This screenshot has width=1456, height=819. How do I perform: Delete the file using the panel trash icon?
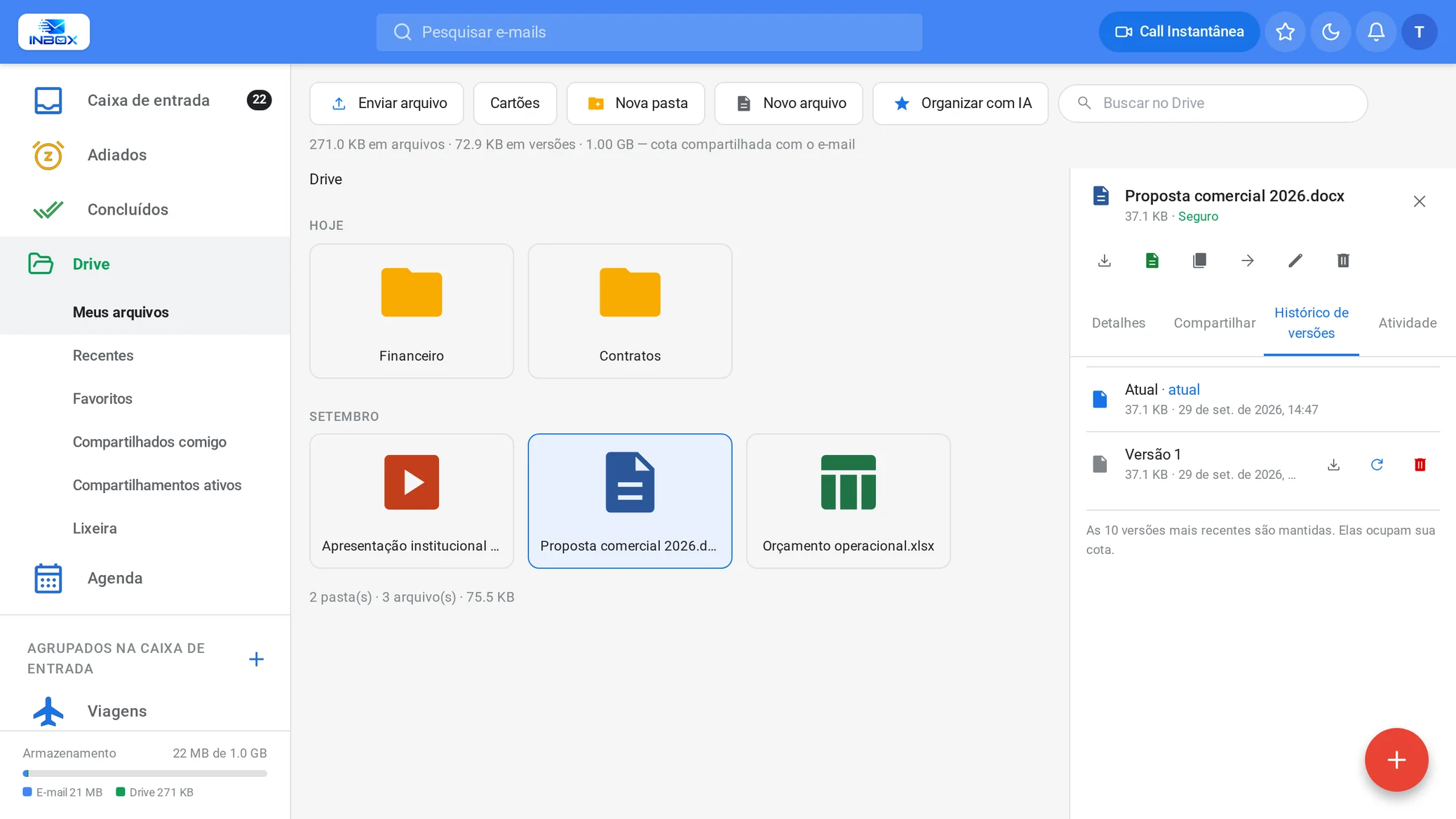coord(1342,261)
